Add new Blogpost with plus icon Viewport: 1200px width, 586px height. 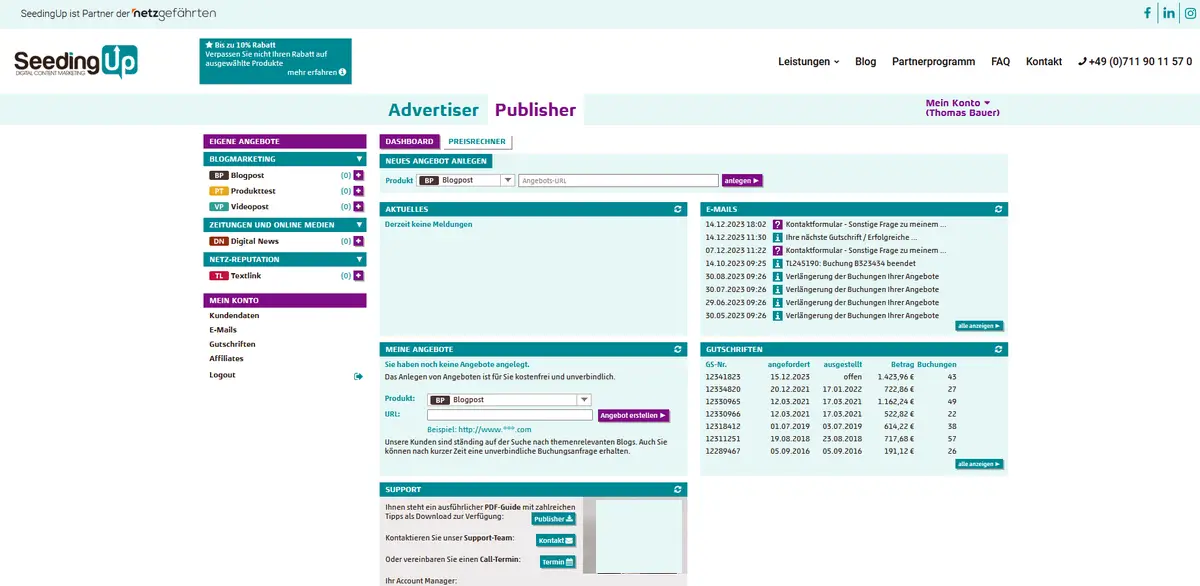point(358,175)
